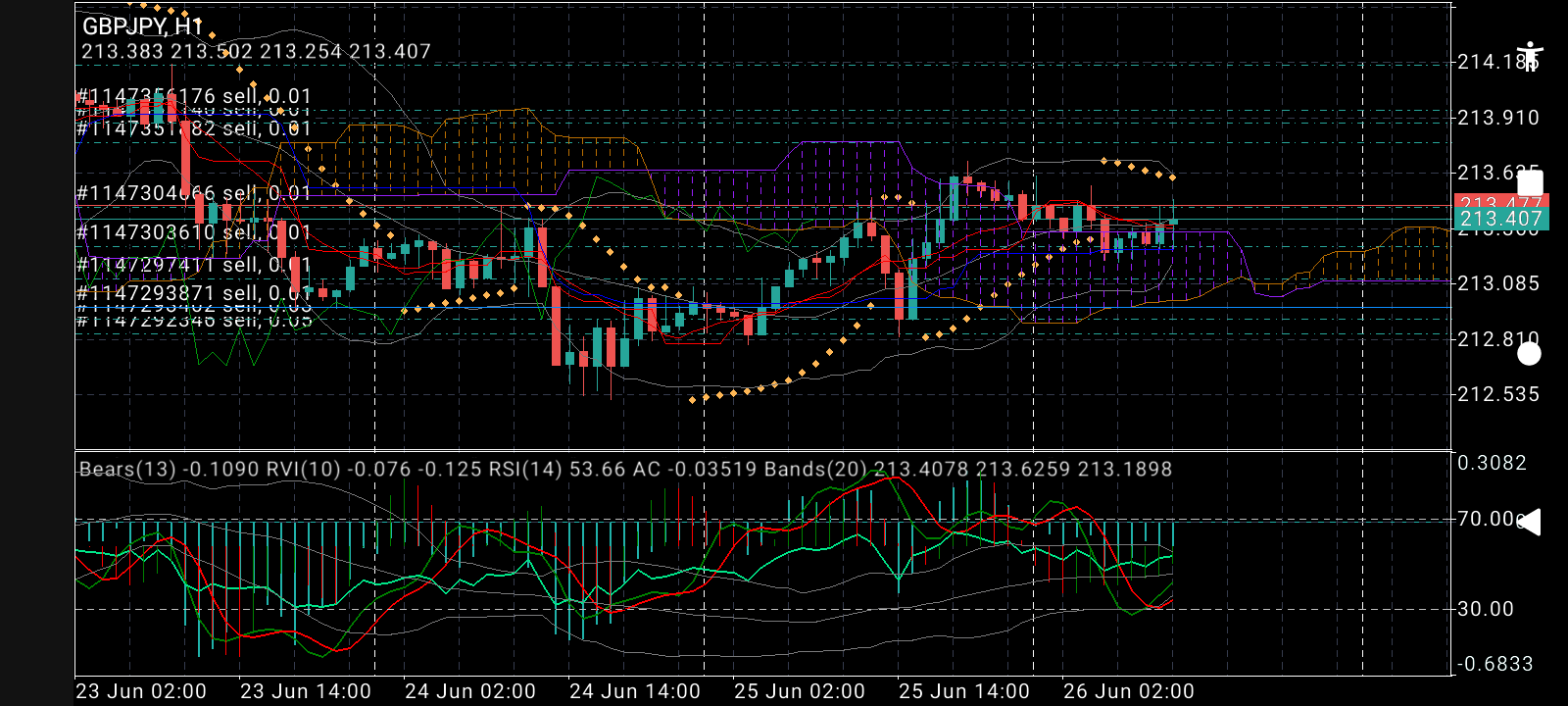Viewport: 1568px width, 706px height.
Task: Select the 26 Jun 02:00 time label
Action: [1129, 691]
